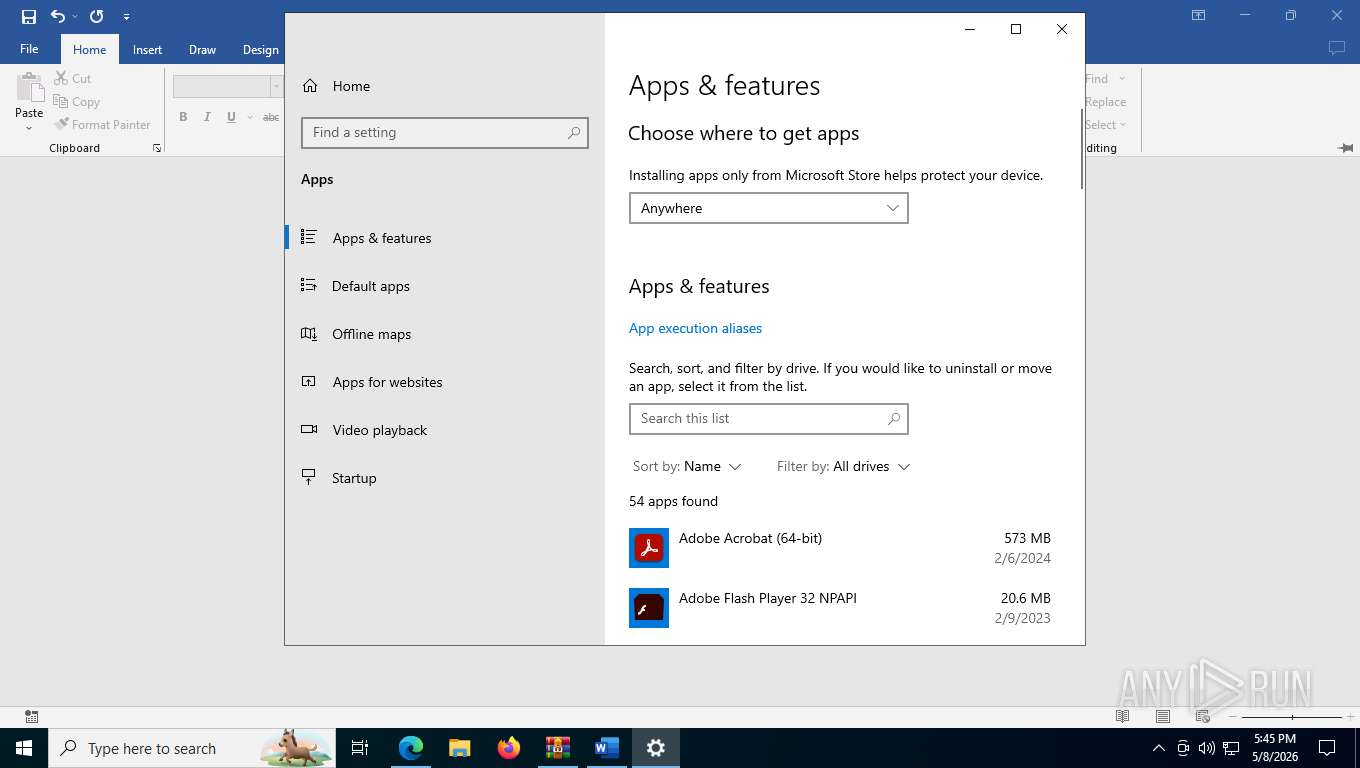Open File Explorer from the taskbar

(459, 748)
